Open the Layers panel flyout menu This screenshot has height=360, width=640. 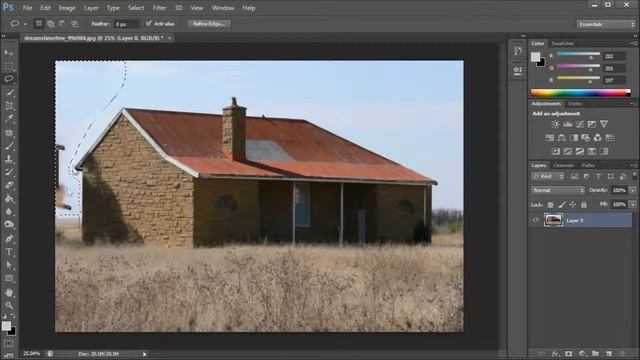click(633, 165)
